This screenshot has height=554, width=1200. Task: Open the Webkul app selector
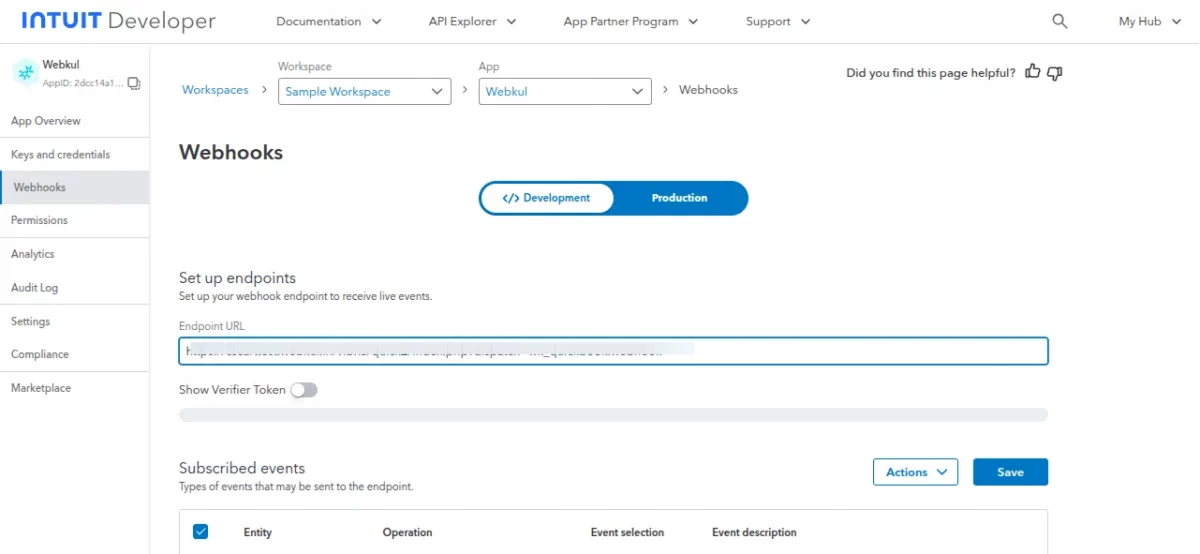point(565,91)
